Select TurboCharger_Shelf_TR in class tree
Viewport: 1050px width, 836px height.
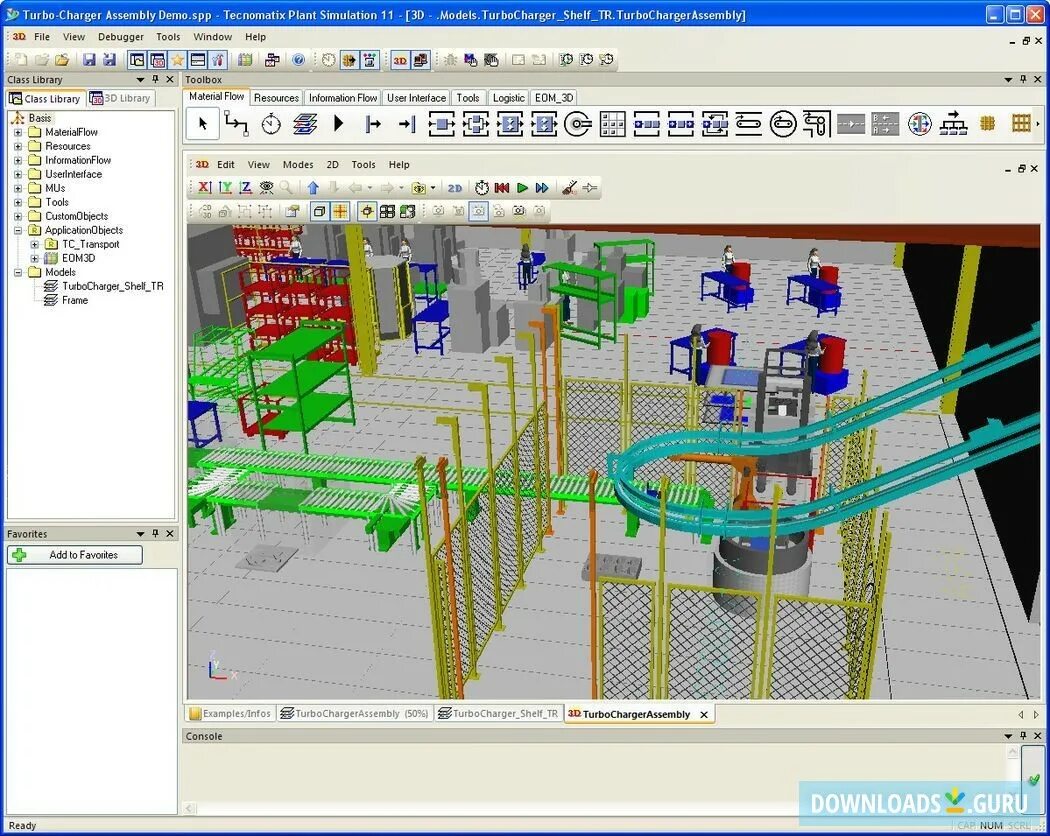(112, 287)
